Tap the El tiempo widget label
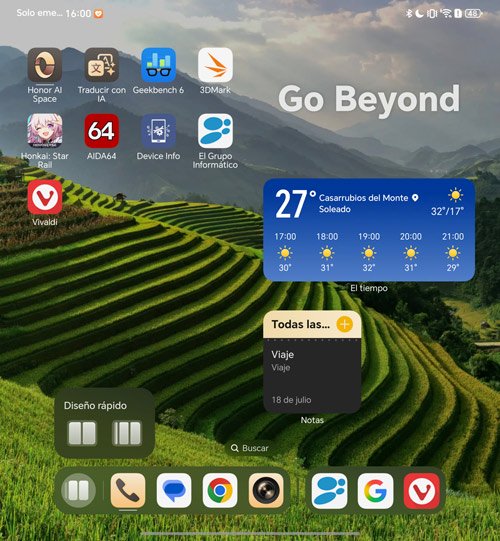Viewport: 500px width, 541px height. pyautogui.click(x=369, y=288)
